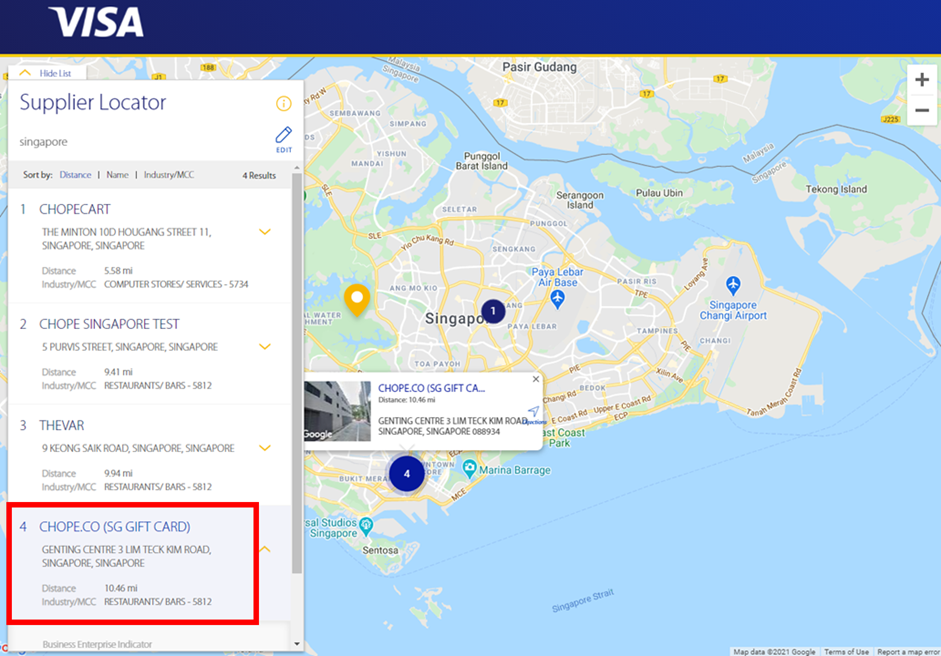Click the 9.94 mi distance value
Screen dimensions: 941x656
118,474
